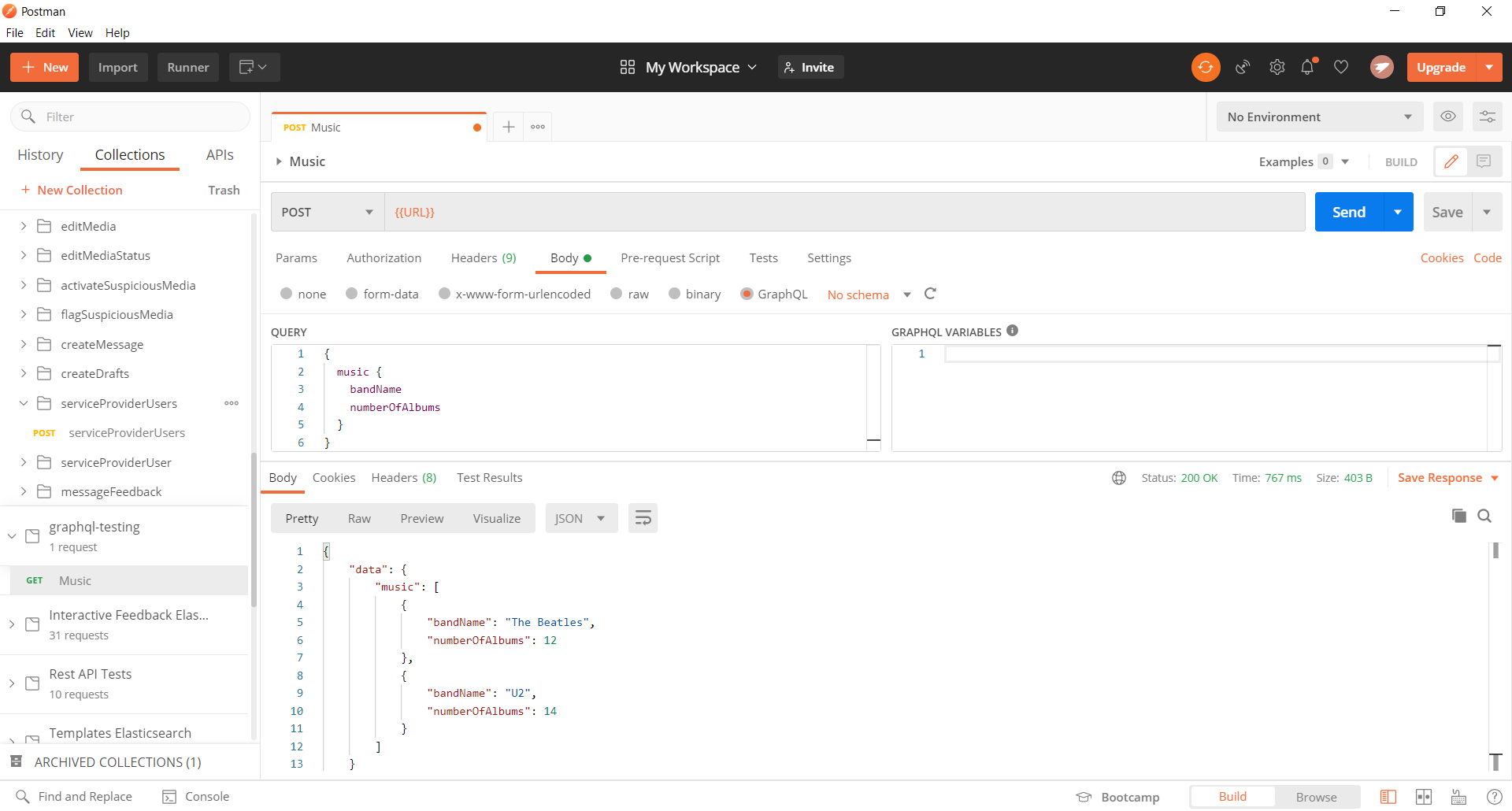Click the collections sidebar scrollbar
This screenshot has height=811, width=1512.
tap(254, 529)
